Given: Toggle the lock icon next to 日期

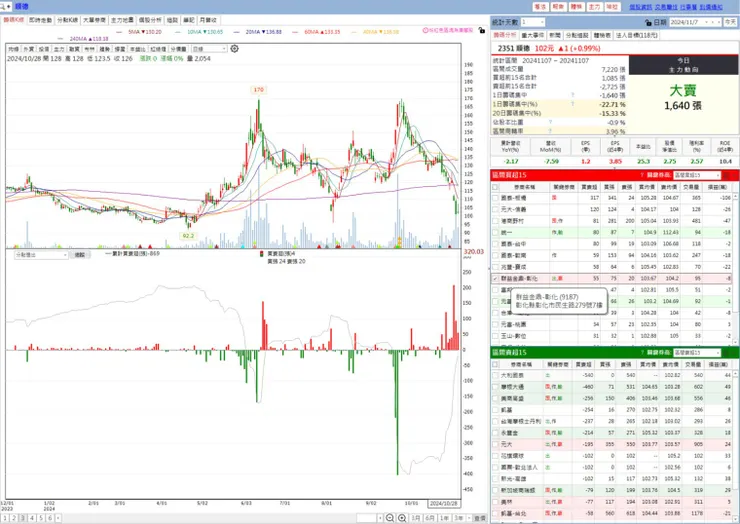Looking at the screenshot, I should [648, 22].
